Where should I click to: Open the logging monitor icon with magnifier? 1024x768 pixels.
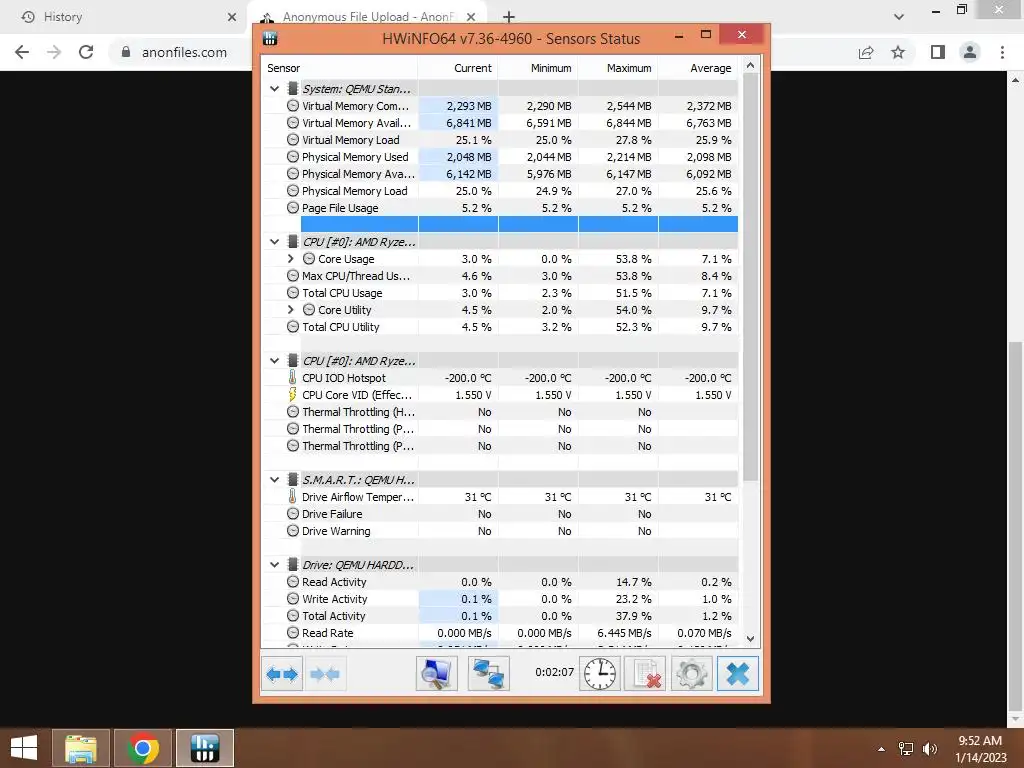tap(436, 674)
